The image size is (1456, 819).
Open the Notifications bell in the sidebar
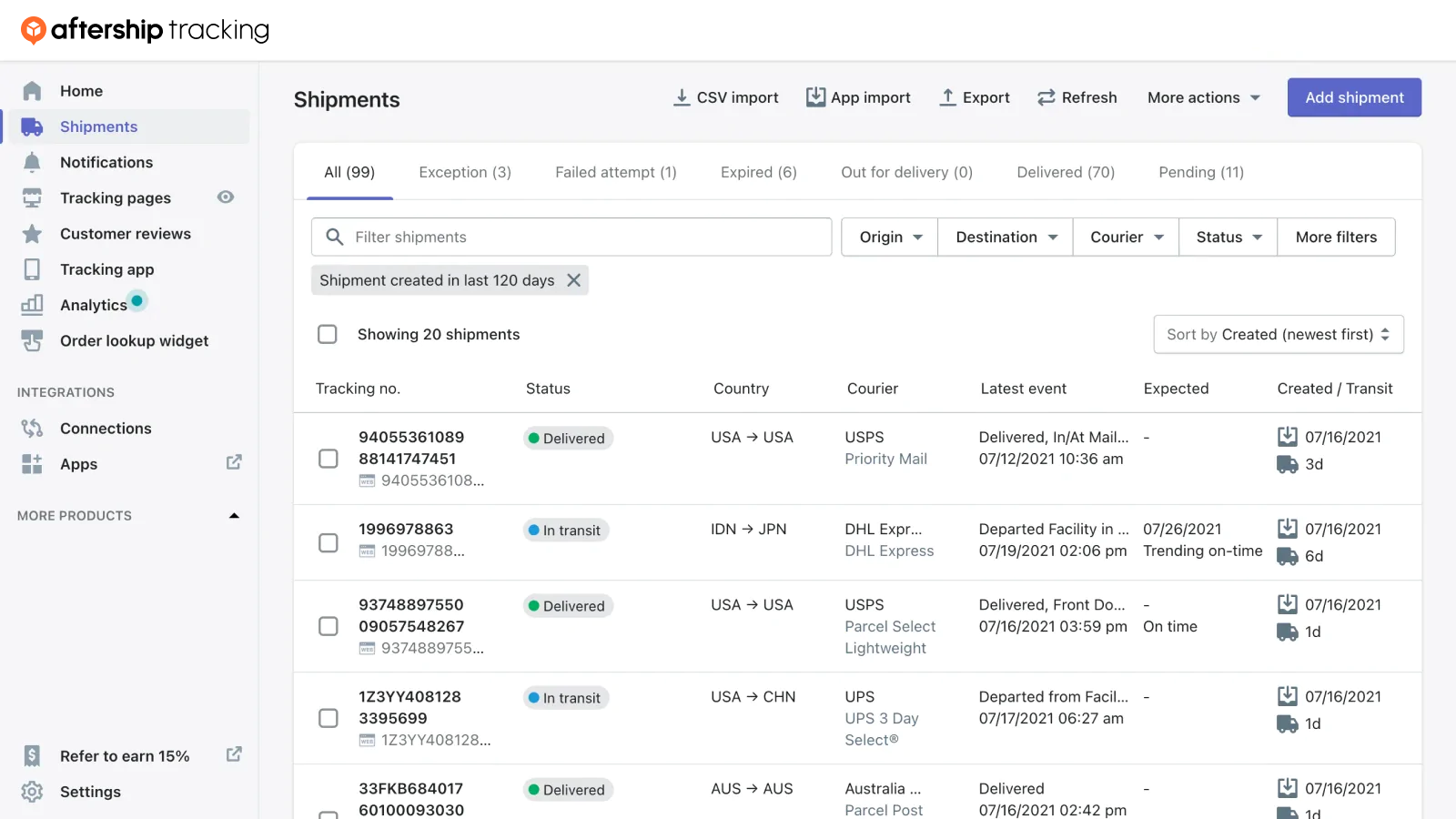(x=34, y=162)
